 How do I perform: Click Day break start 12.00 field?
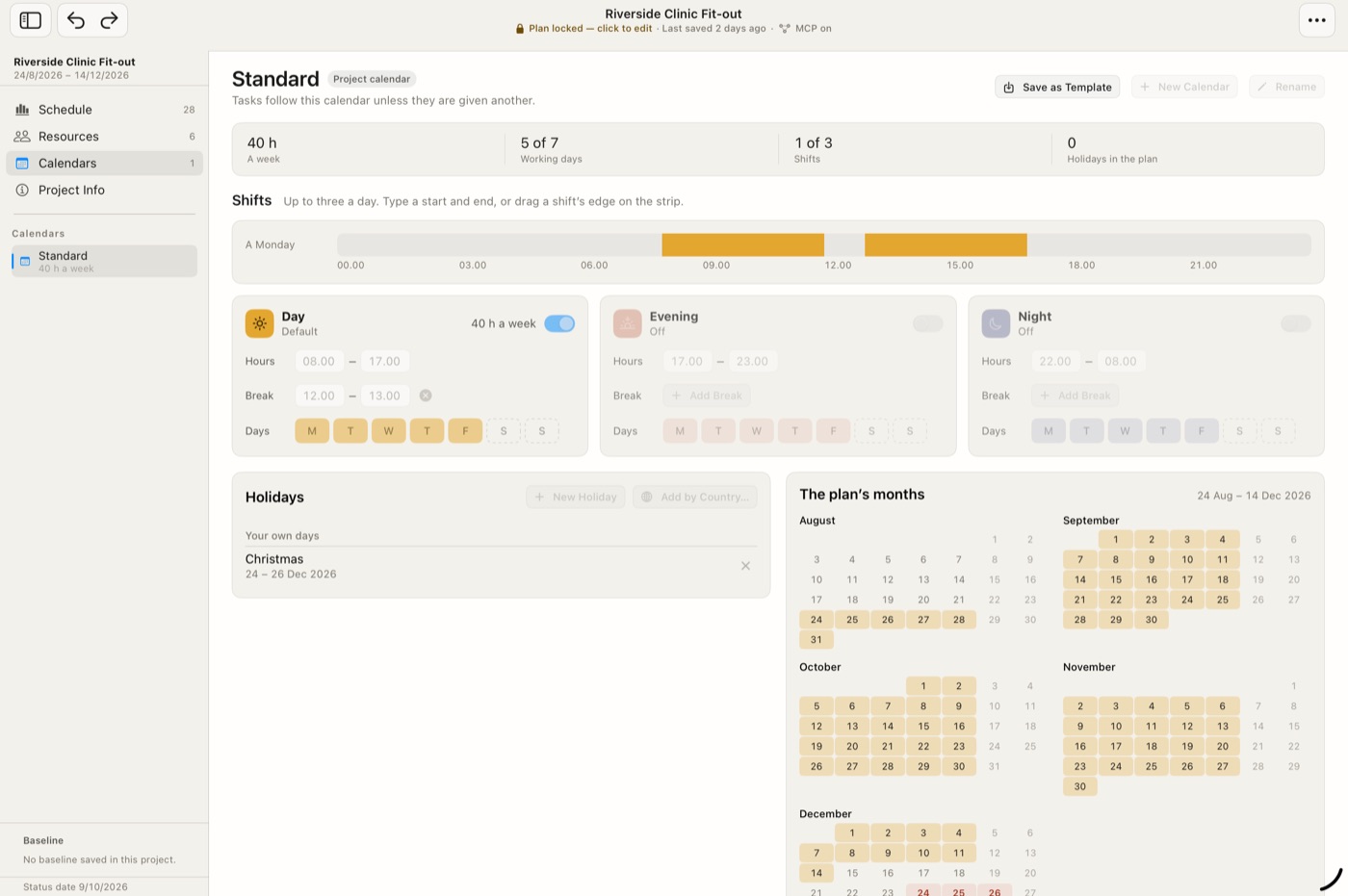(319, 396)
